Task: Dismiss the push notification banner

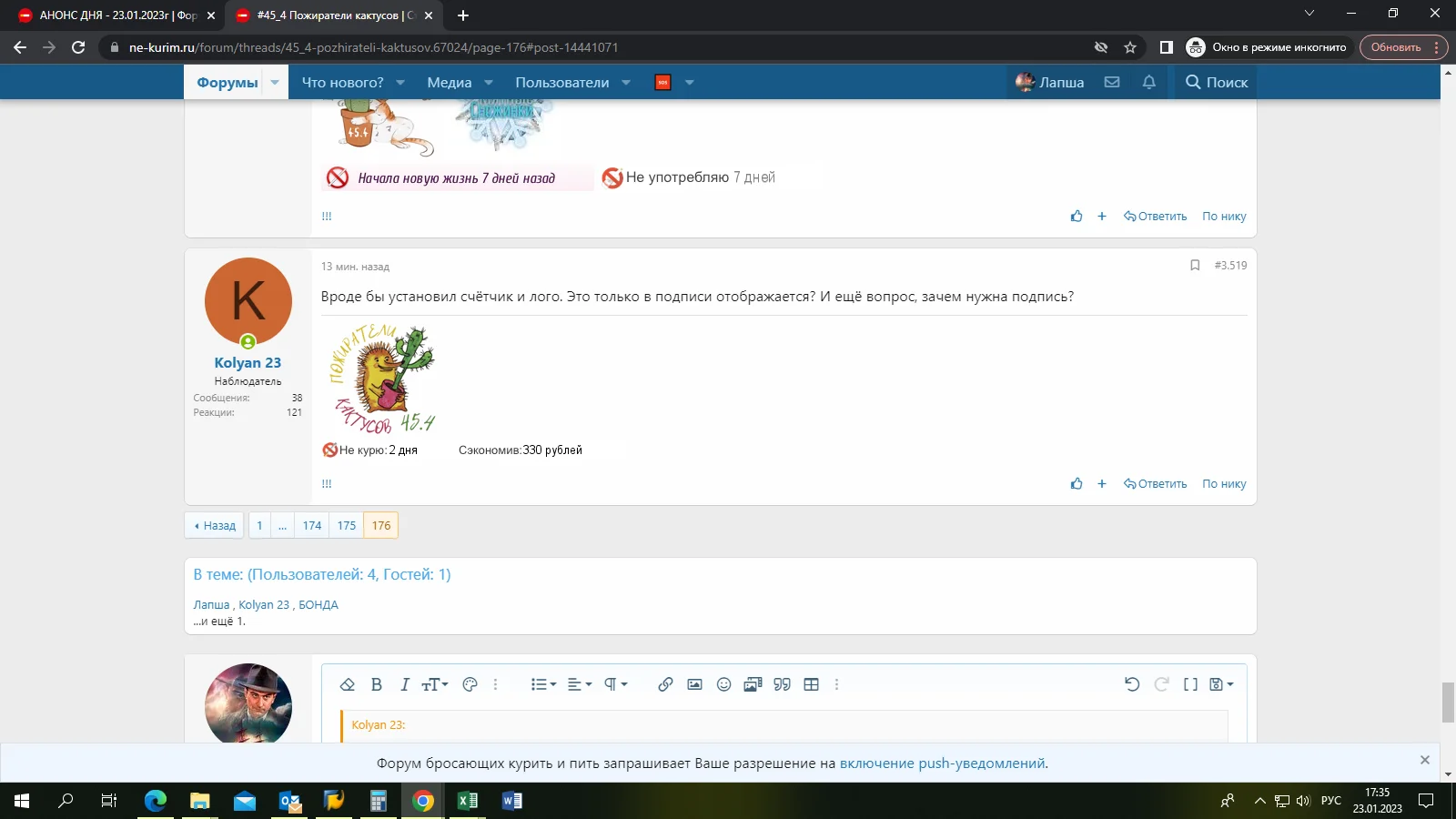Action: [x=1425, y=760]
